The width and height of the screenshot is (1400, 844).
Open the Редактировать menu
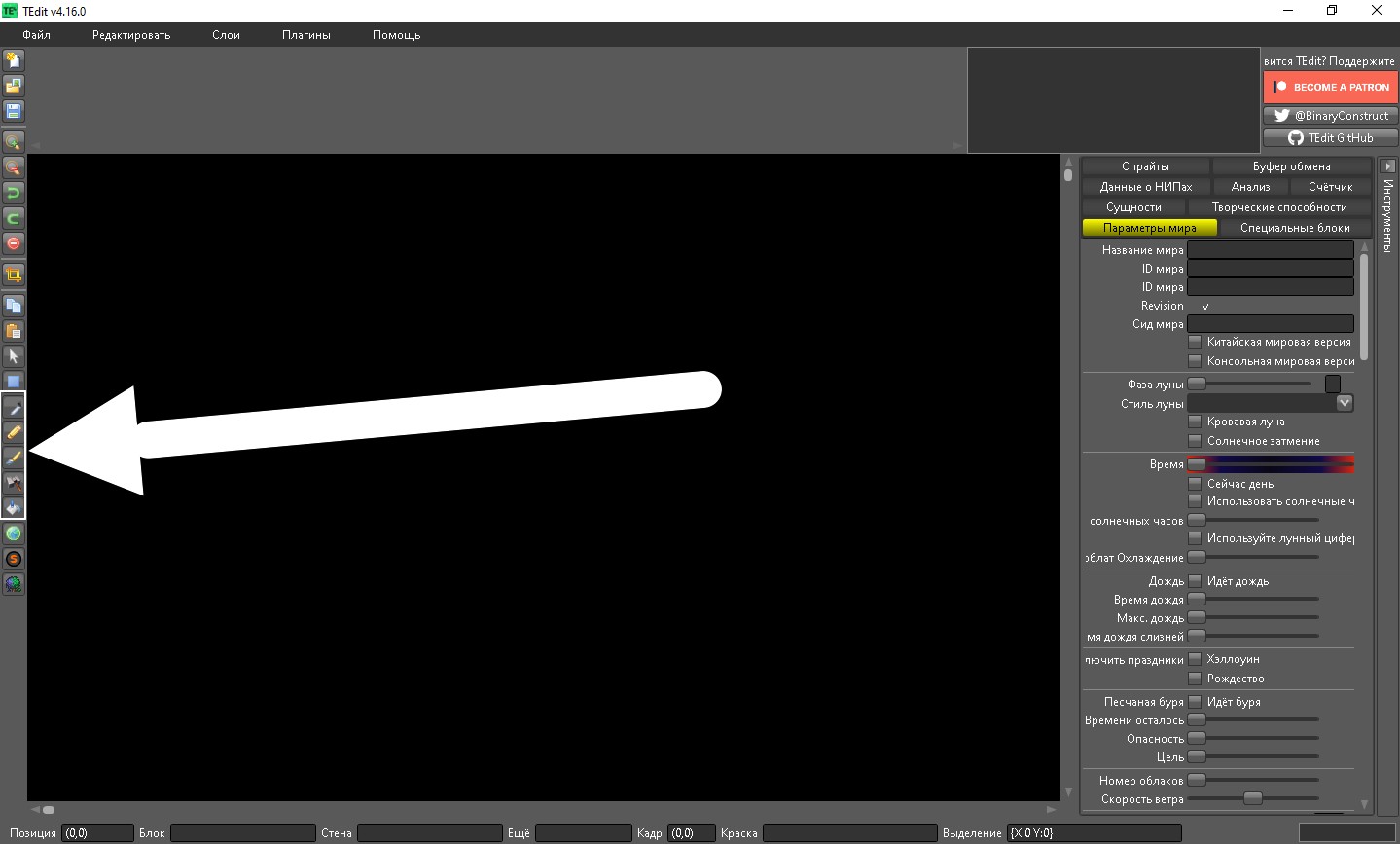131,35
